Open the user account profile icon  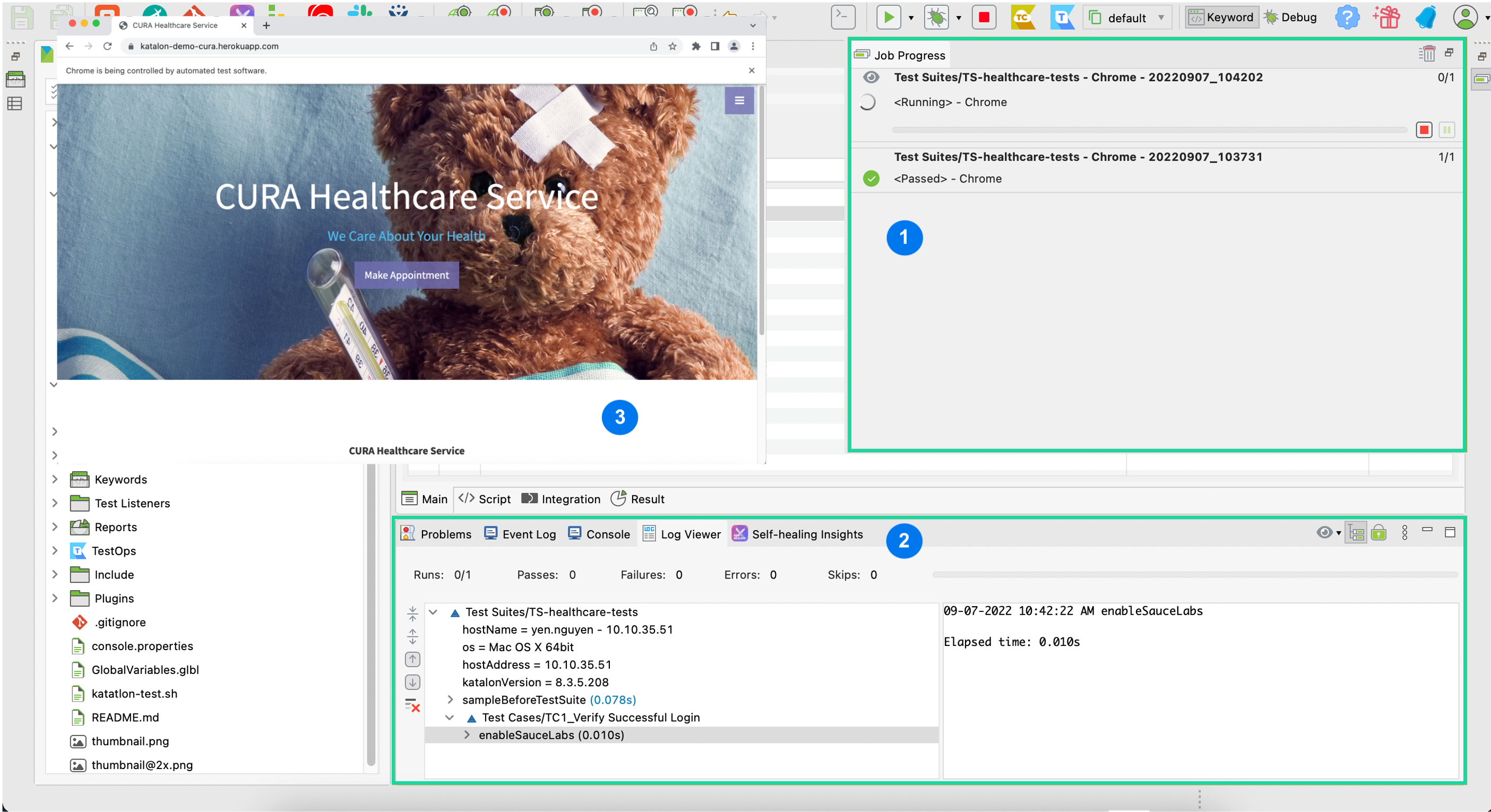(1465, 18)
